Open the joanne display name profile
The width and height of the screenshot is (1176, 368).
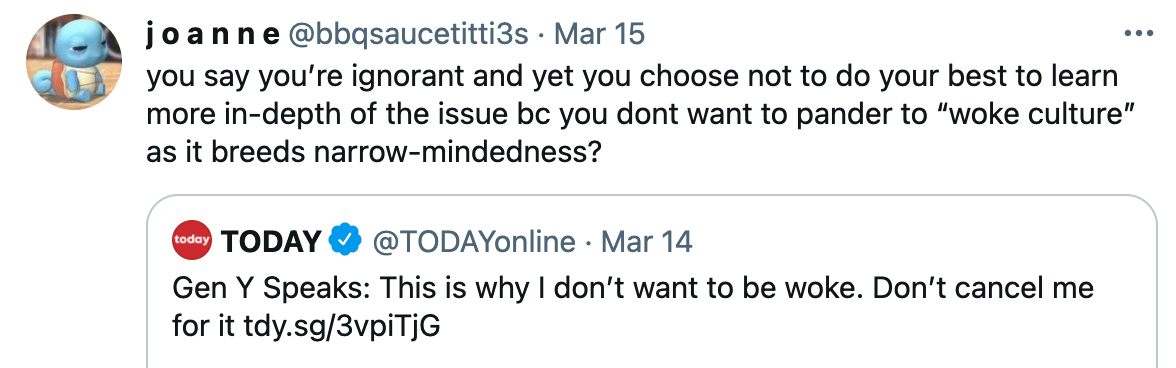tap(212, 34)
